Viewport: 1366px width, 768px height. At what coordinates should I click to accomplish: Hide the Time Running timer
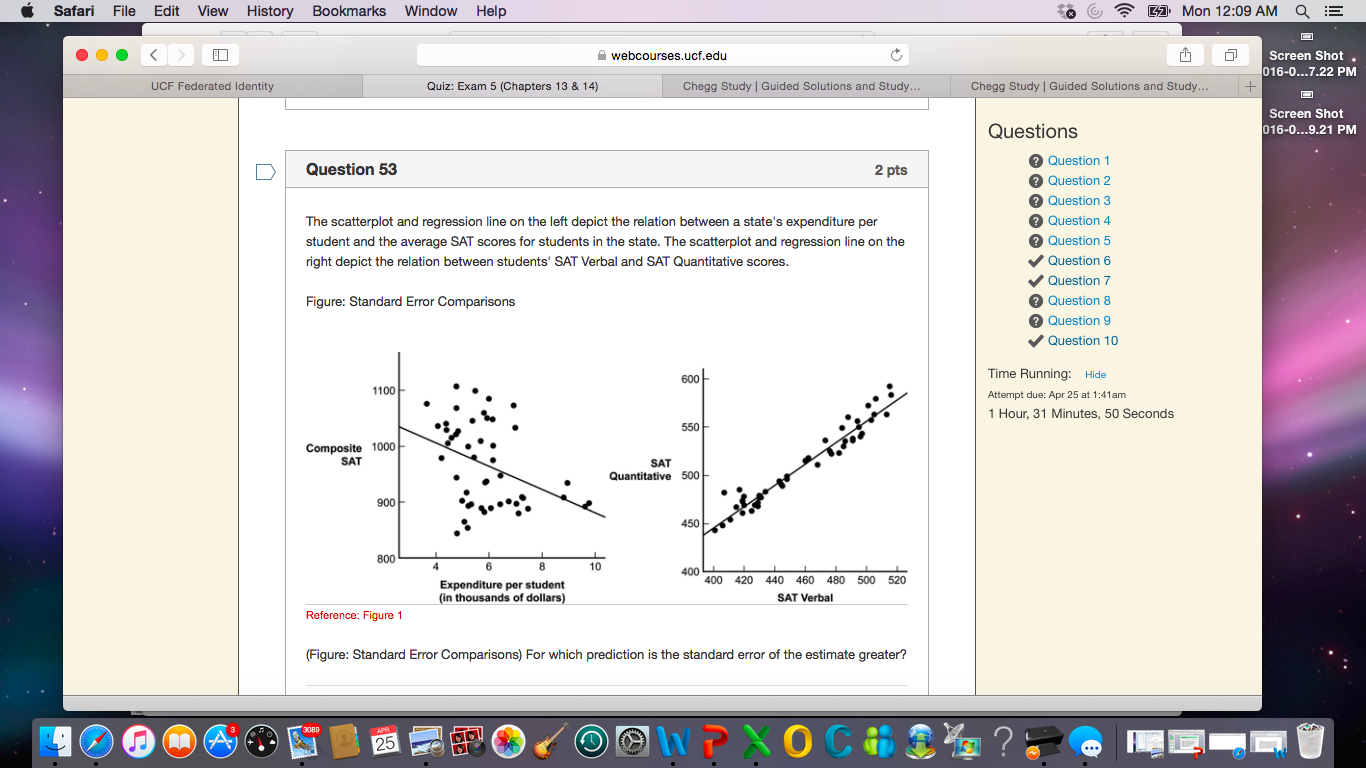pos(1095,373)
